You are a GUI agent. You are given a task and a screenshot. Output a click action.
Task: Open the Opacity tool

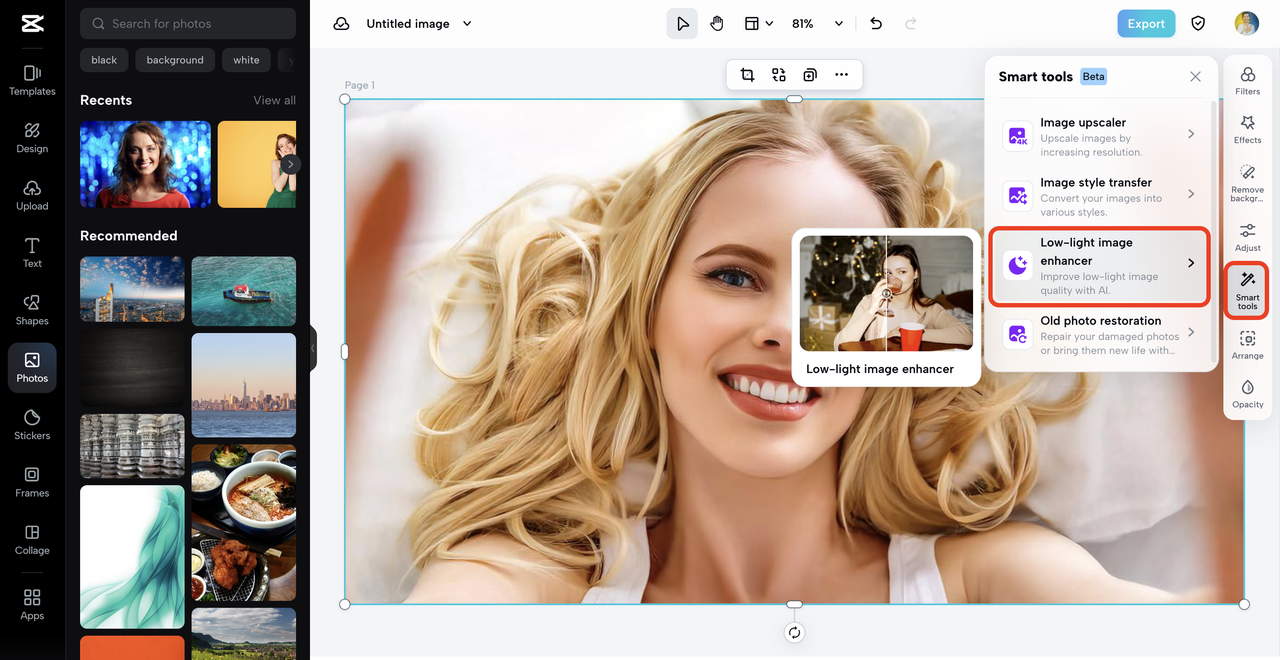[1247, 394]
